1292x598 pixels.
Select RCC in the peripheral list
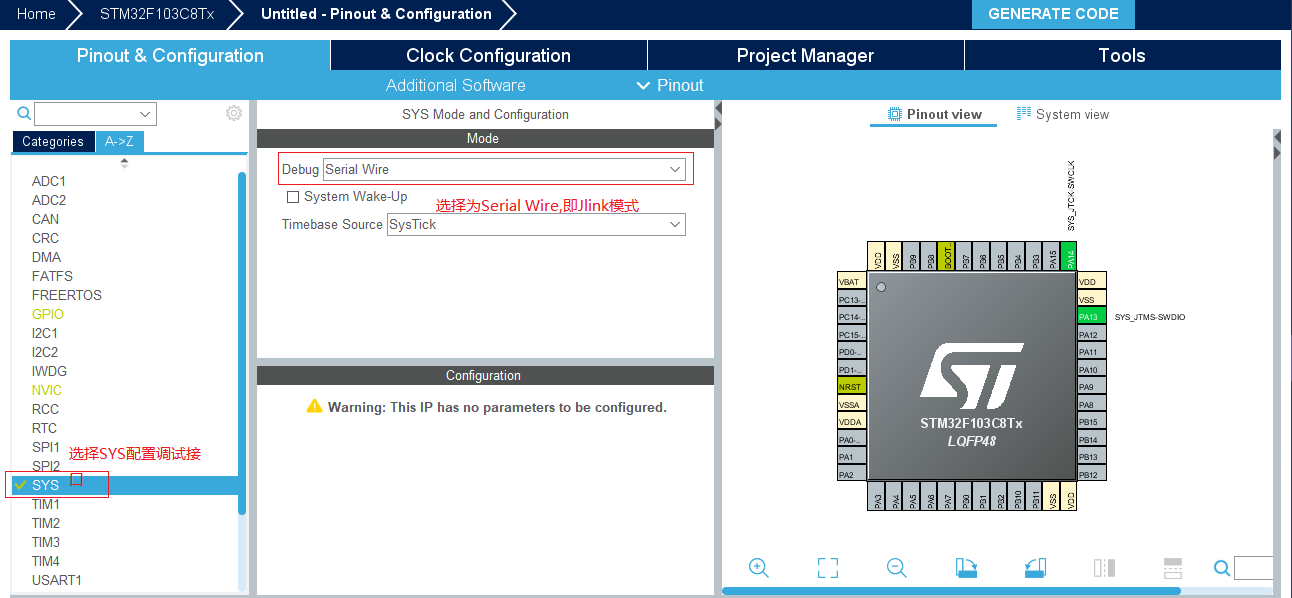45,409
